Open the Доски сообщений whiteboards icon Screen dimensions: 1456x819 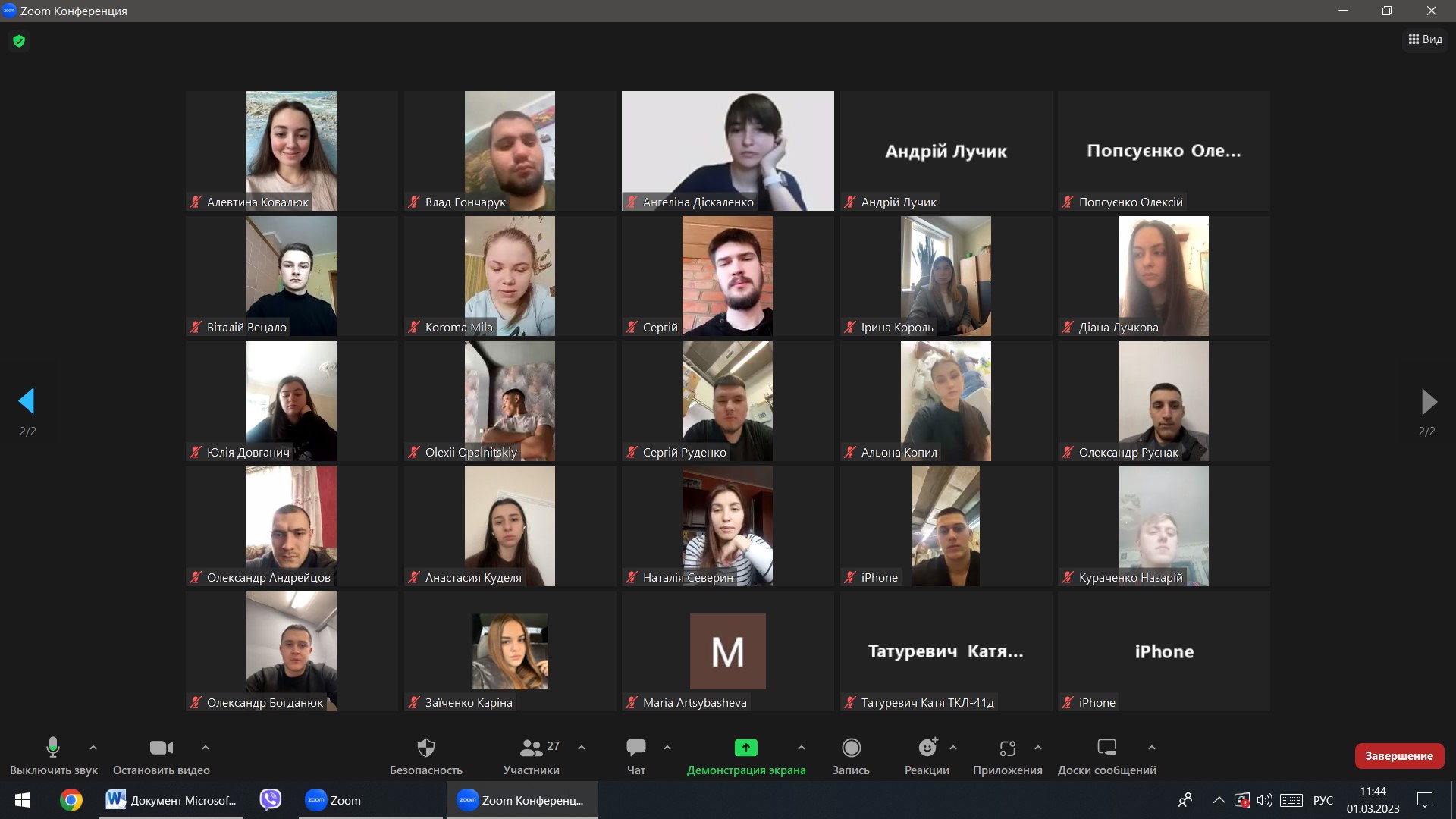click(x=1106, y=748)
